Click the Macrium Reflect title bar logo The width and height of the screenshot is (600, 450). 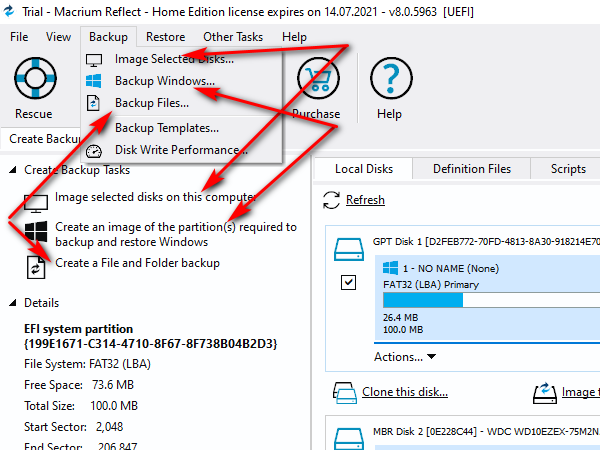9,11
